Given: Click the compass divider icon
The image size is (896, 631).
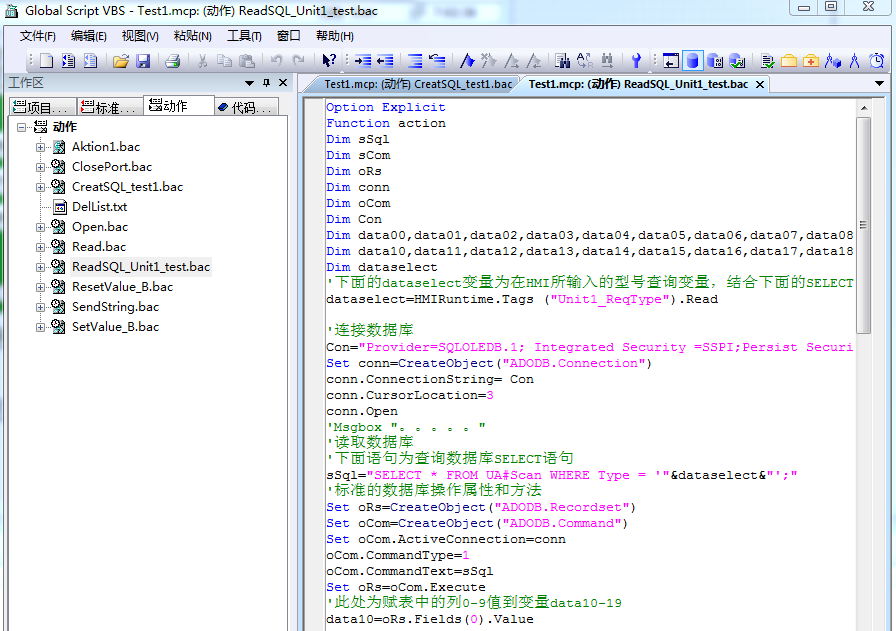Looking at the screenshot, I should click(855, 61).
